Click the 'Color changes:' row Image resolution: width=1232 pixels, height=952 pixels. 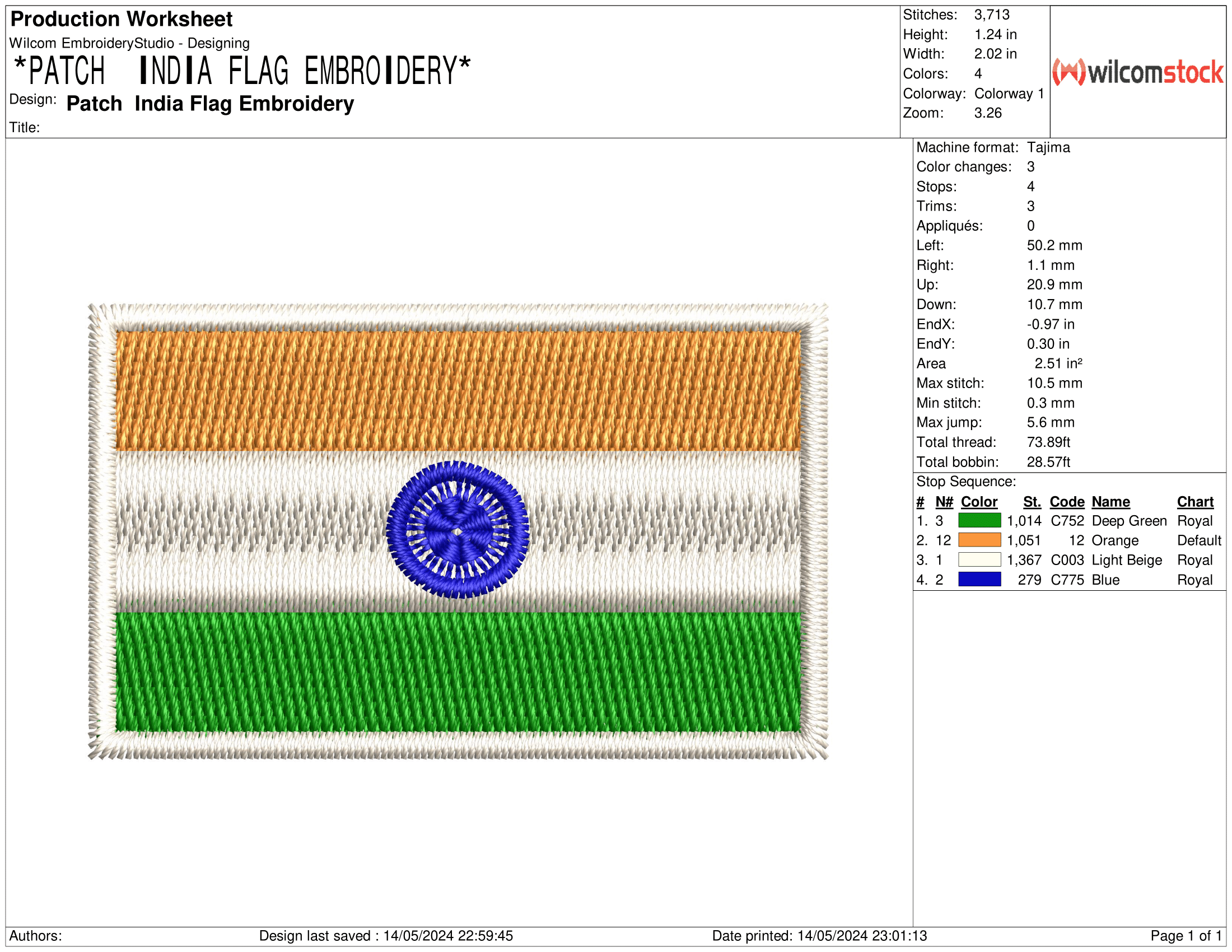coord(976,167)
